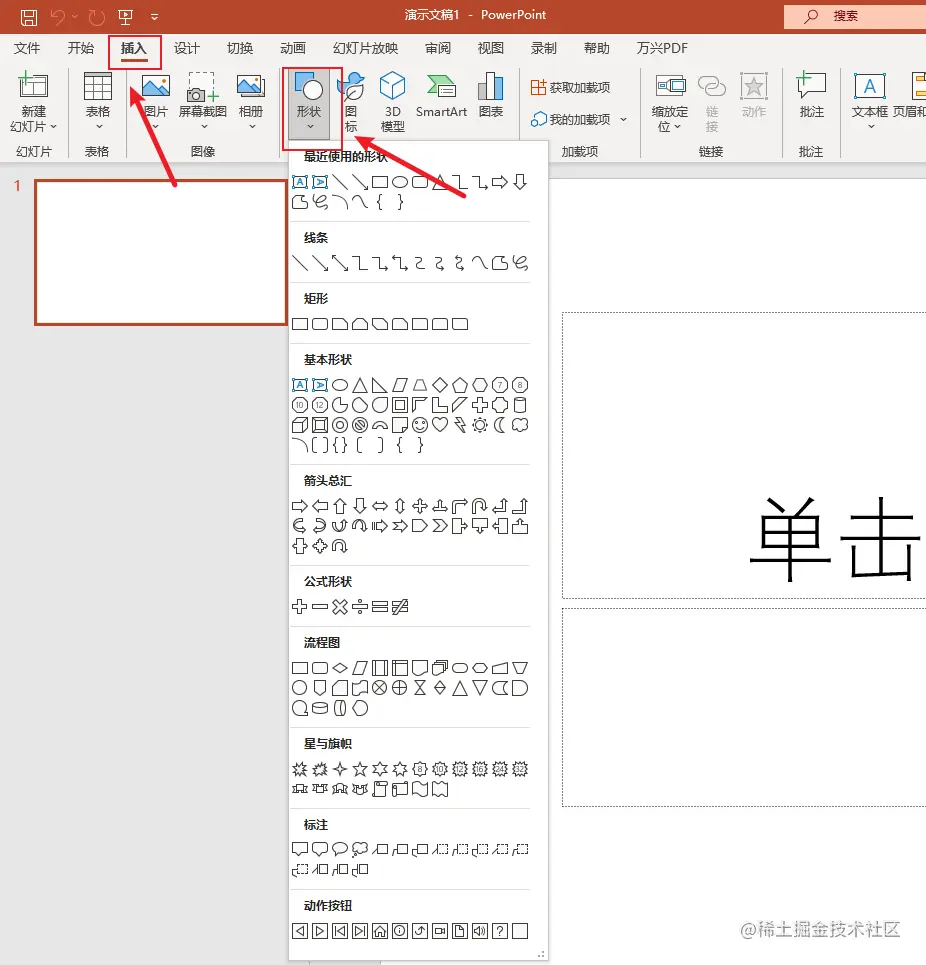This screenshot has height=965, width=926.
Task: Select the Oval in basic shapes
Action: (340, 385)
